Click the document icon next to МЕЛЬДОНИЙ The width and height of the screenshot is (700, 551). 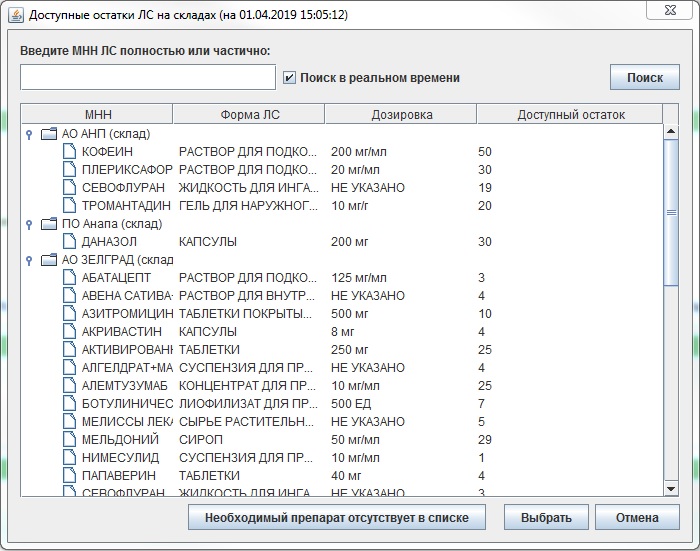click(69, 440)
